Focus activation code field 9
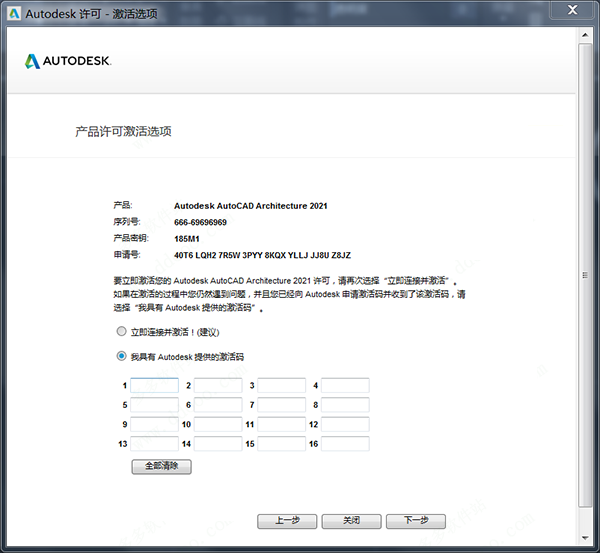600x553 pixels. (x=155, y=424)
